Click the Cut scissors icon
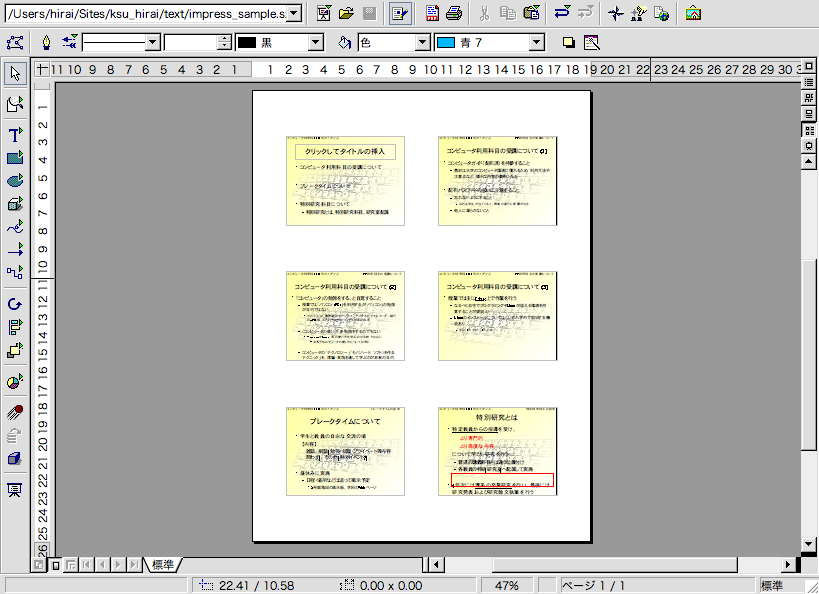The width and height of the screenshot is (819, 594). coord(484,14)
